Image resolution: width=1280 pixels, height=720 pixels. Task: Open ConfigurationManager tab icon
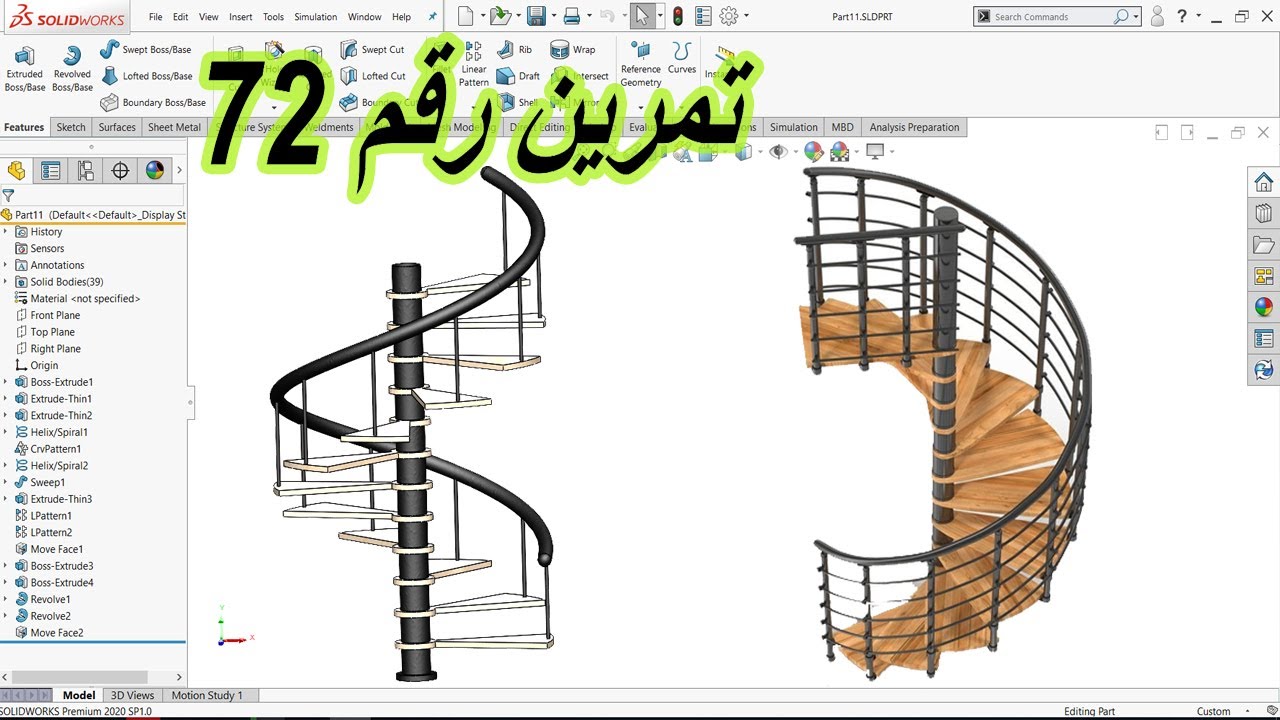[x=86, y=171]
